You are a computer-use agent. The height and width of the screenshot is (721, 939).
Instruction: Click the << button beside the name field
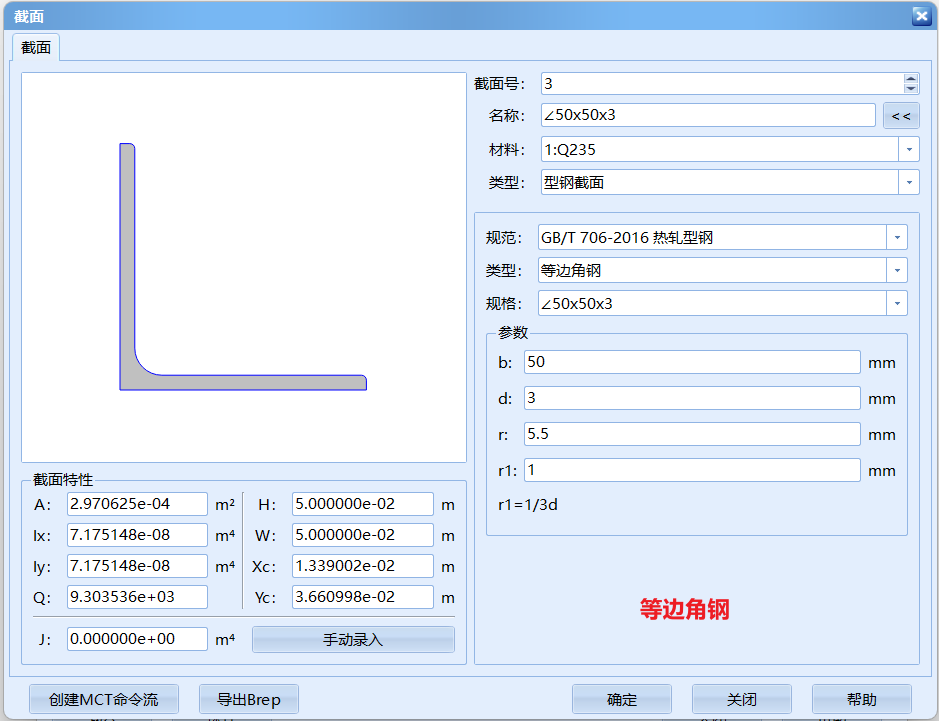(x=901, y=115)
